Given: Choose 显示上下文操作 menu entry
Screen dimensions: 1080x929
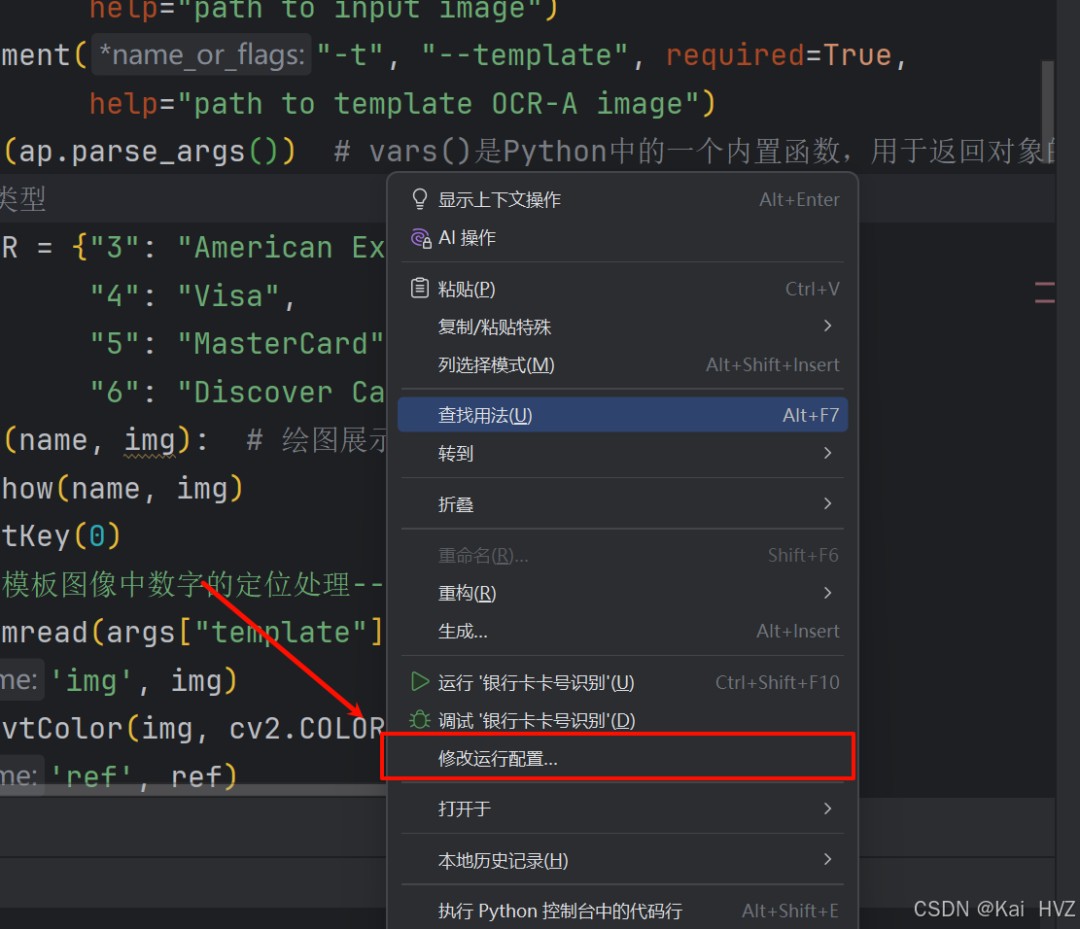Looking at the screenshot, I should pyautogui.click(x=623, y=199).
